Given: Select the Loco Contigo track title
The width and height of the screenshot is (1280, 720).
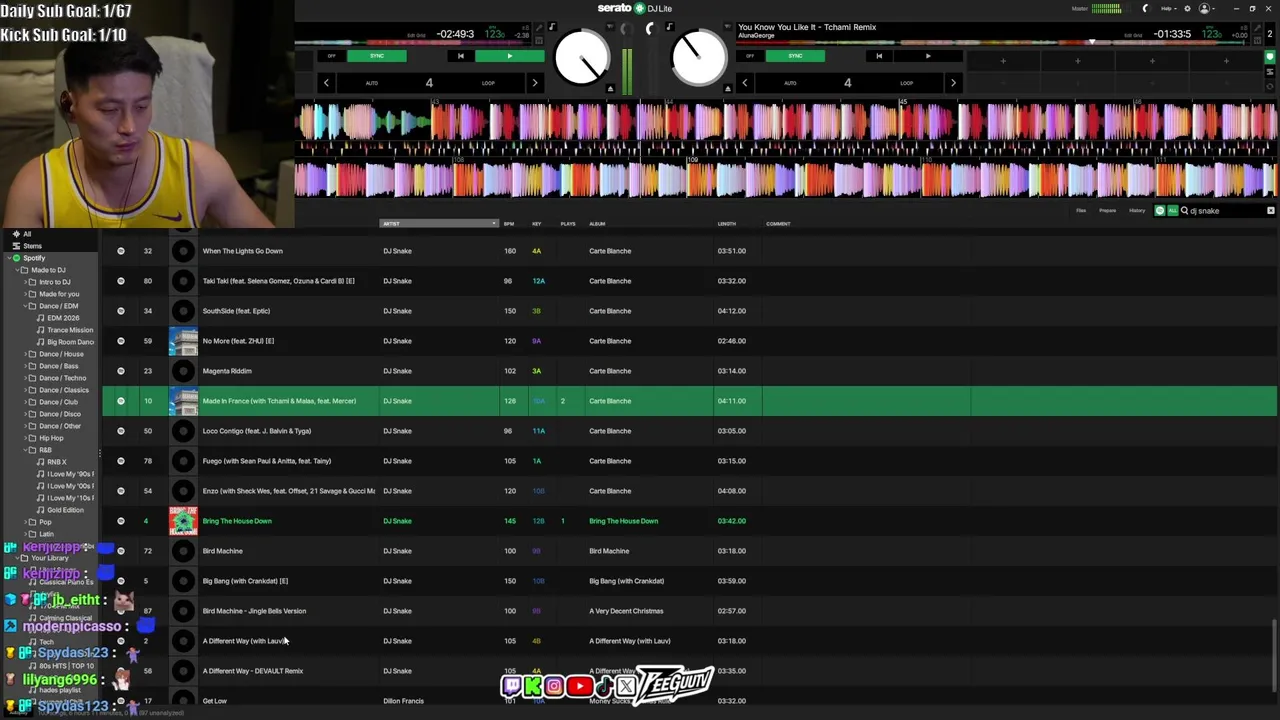Looking at the screenshot, I should [x=257, y=431].
